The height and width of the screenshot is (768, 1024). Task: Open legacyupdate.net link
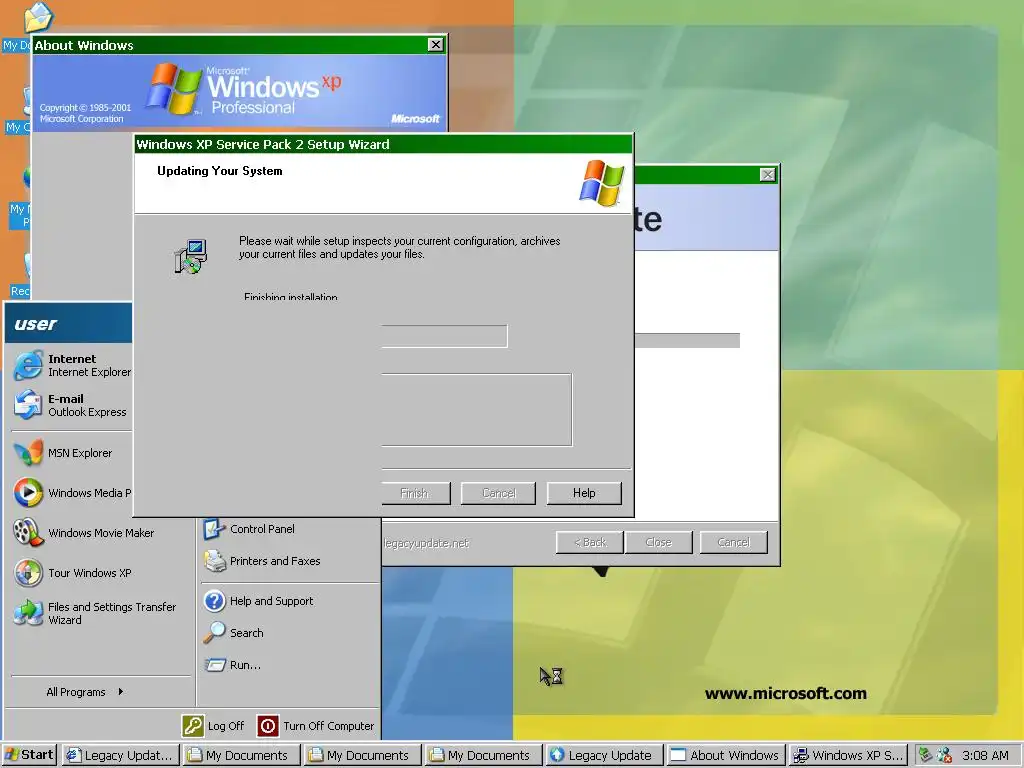point(426,543)
